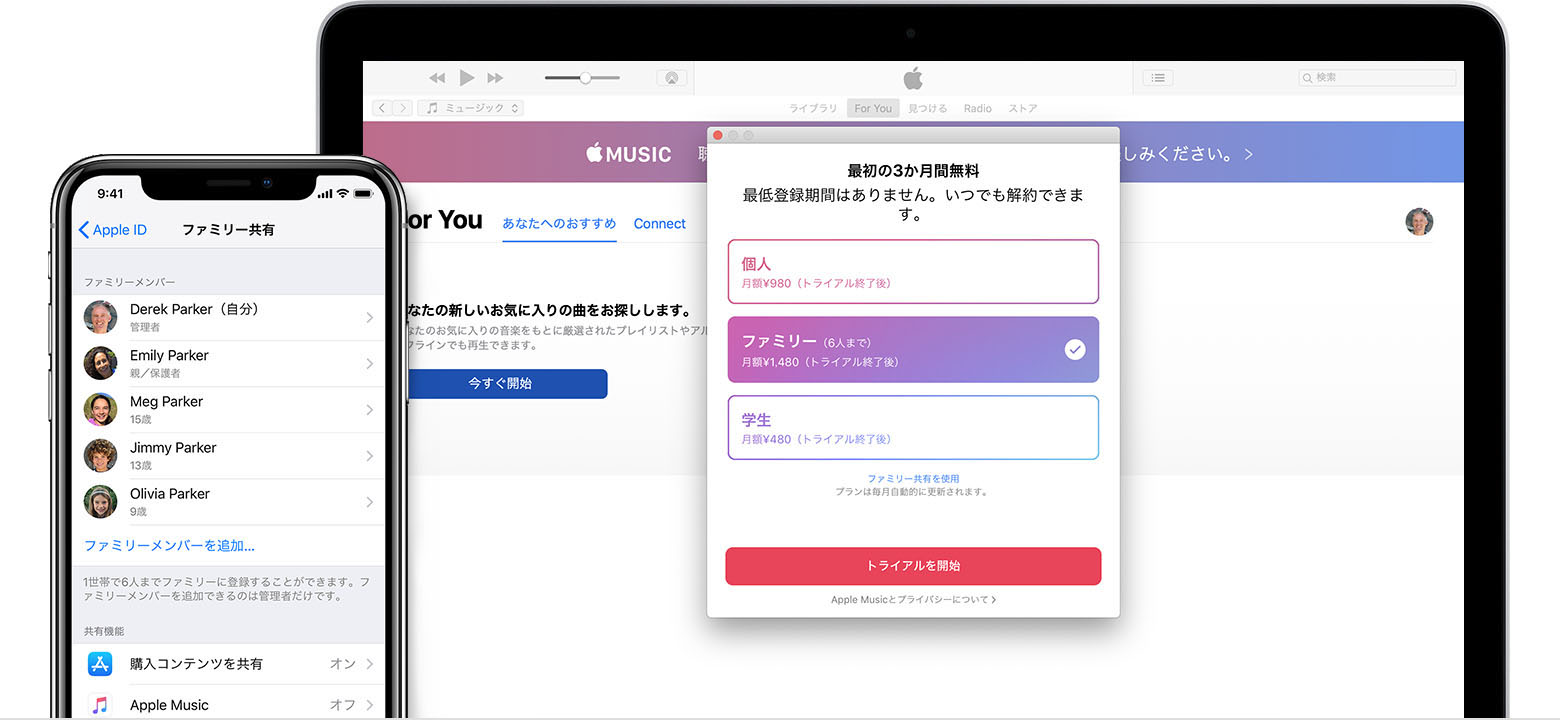The width and height of the screenshot is (1560, 720).
Task: Select the 個人 plan option
Action: (913, 271)
